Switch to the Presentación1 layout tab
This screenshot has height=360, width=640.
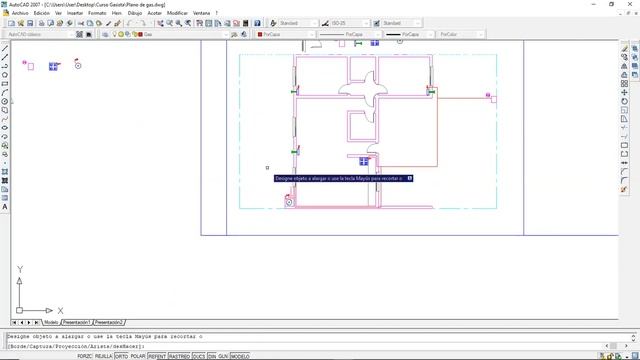(77, 322)
